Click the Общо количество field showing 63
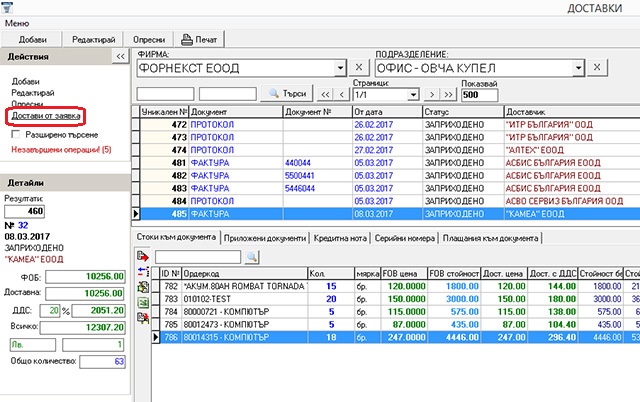This screenshot has width=640, height=402. pos(102,361)
